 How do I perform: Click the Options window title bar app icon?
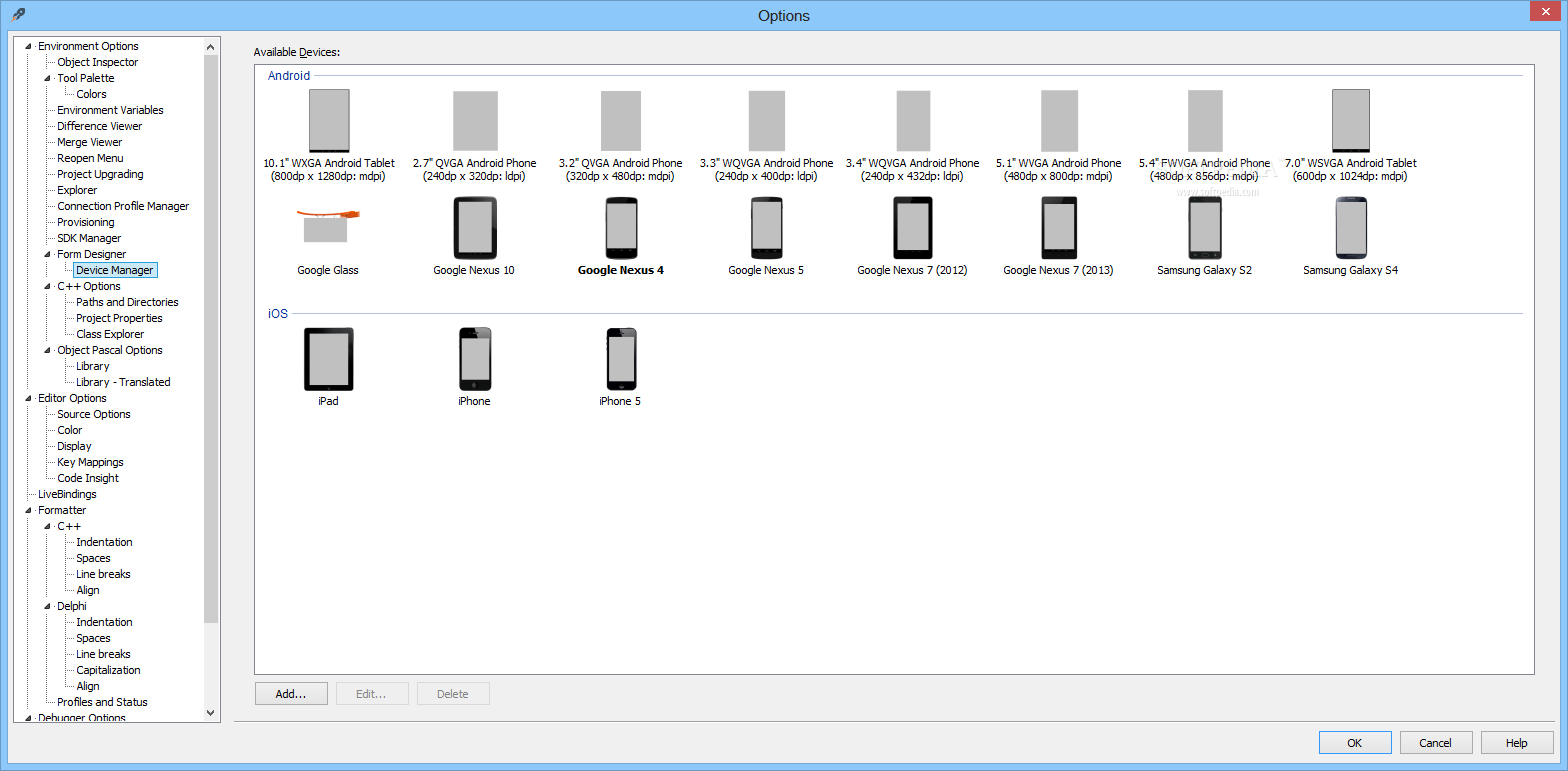click(18, 14)
